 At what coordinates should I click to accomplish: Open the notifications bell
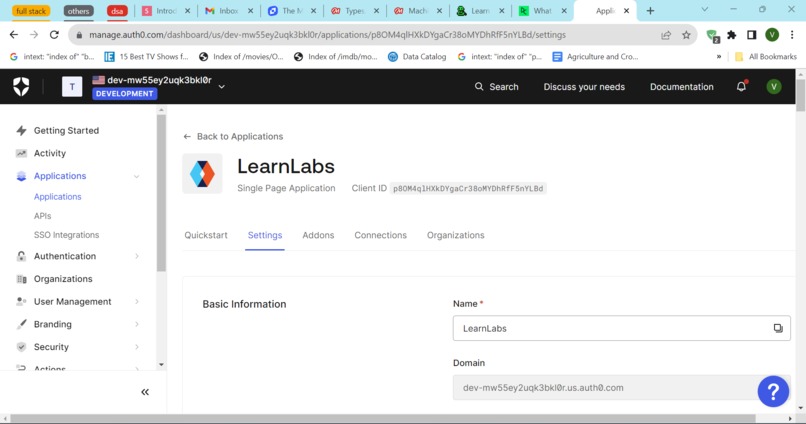point(741,86)
